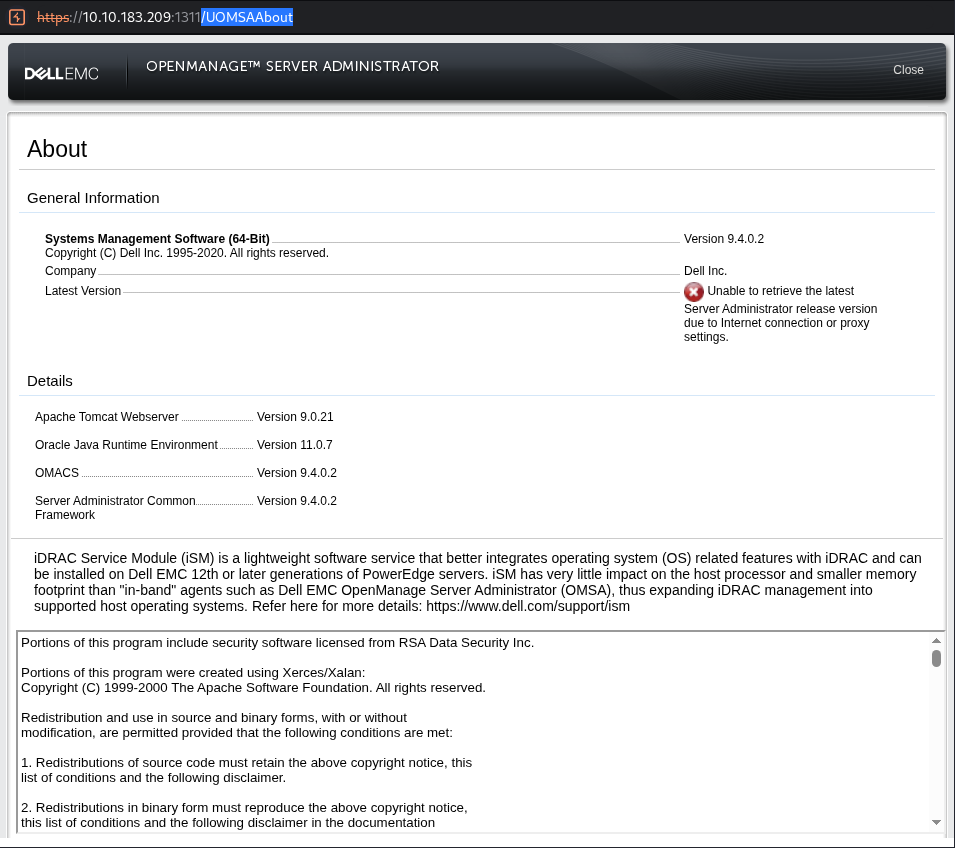Screen dimensions: 955x848
Task: Click the Details section heading
Action: (x=50, y=381)
